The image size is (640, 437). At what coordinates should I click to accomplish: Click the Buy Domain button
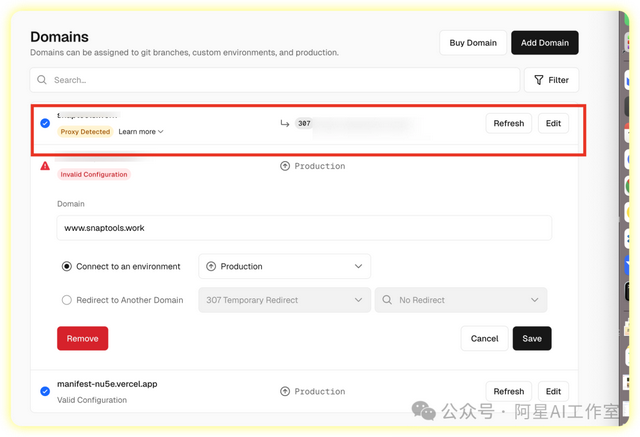(472, 43)
